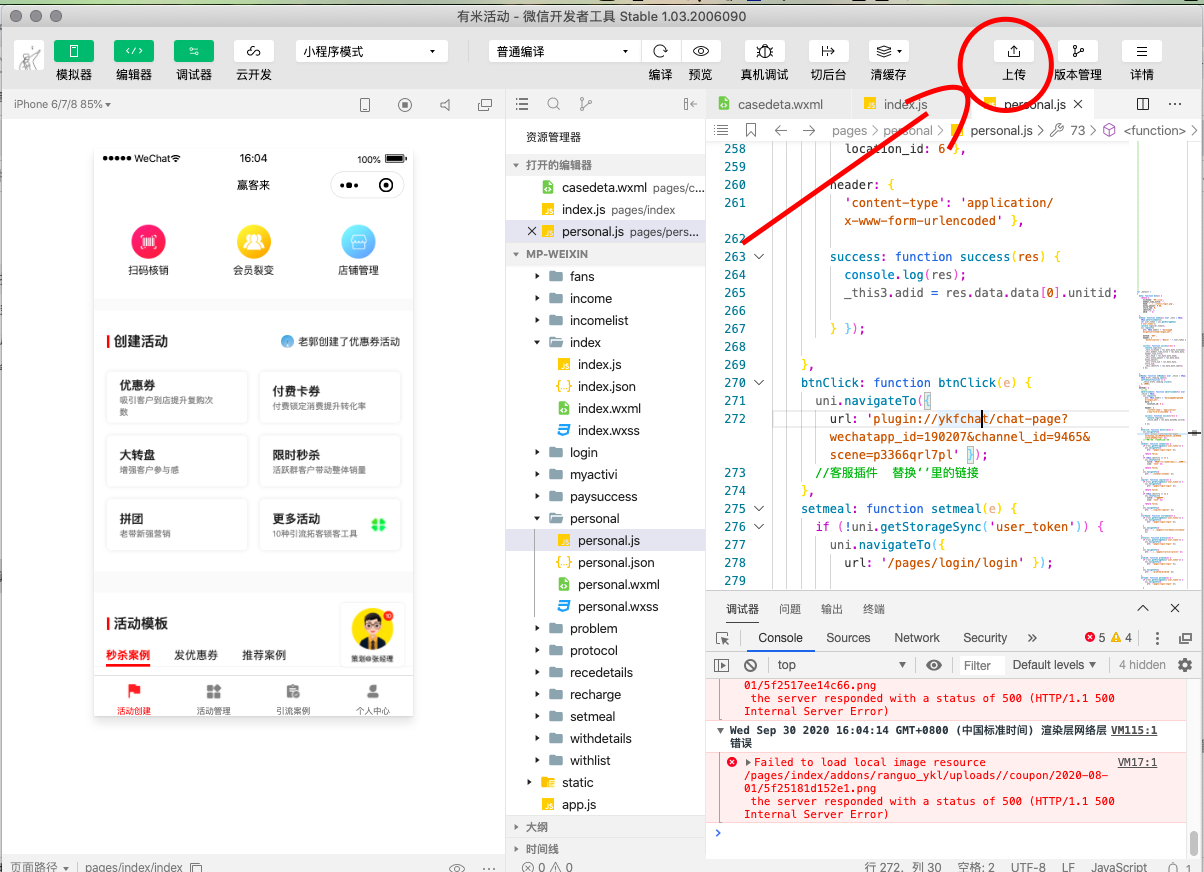Open the VM115:1 source link
This screenshot has width=1204, height=872.
pos(1134,730)
